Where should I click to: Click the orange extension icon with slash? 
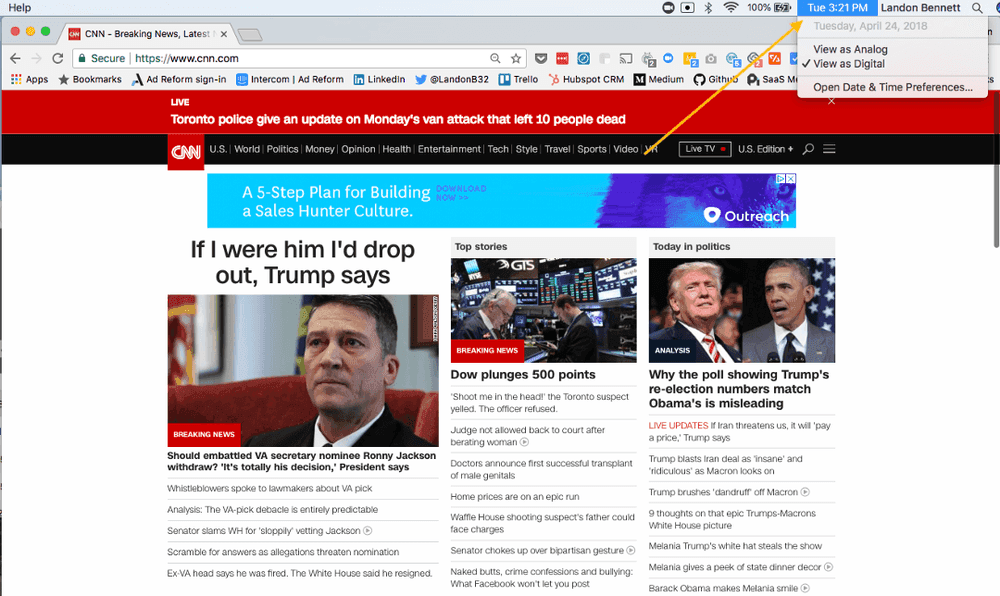[x=774, y=59]
